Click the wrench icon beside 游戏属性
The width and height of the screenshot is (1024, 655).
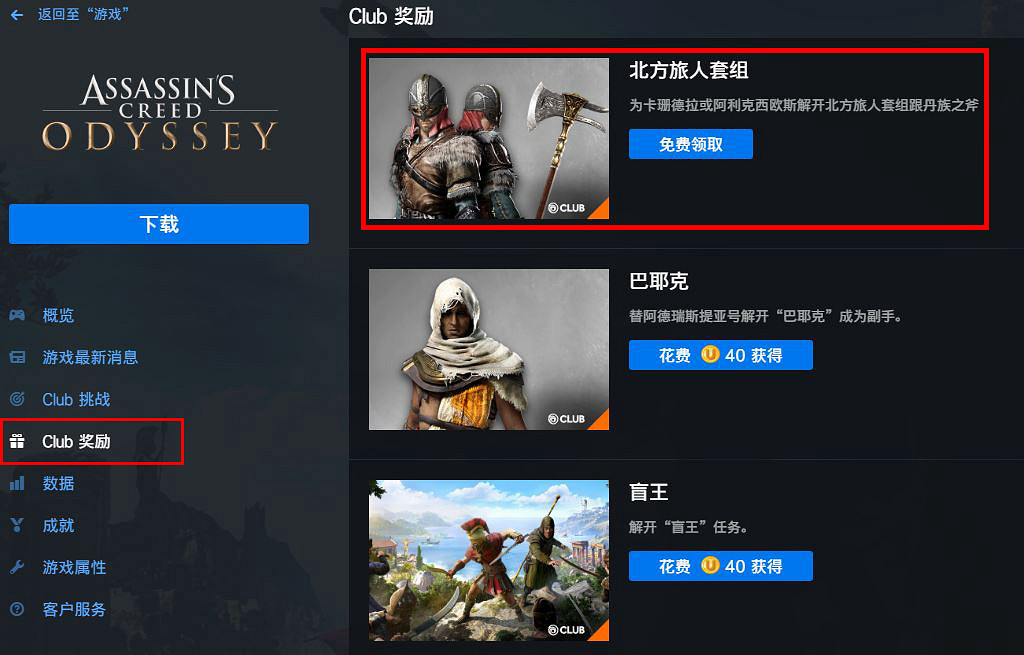[17, 567]
